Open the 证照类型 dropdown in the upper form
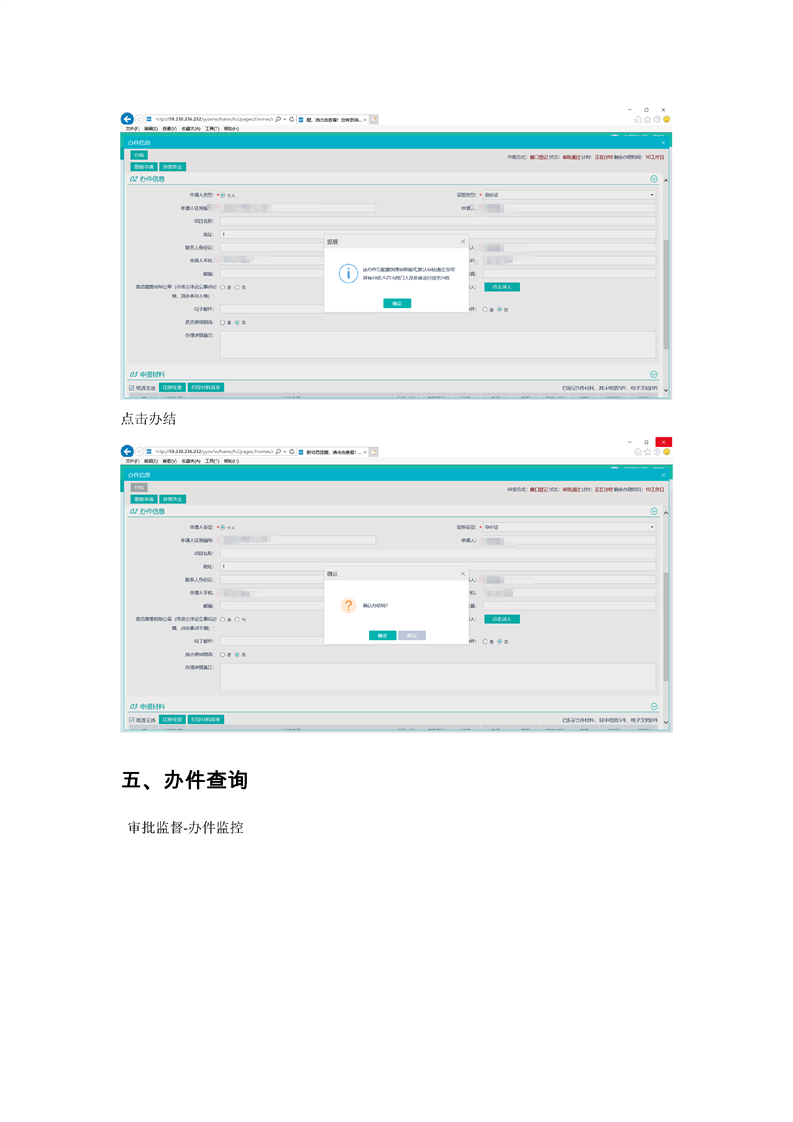 [x=569, y=194]
